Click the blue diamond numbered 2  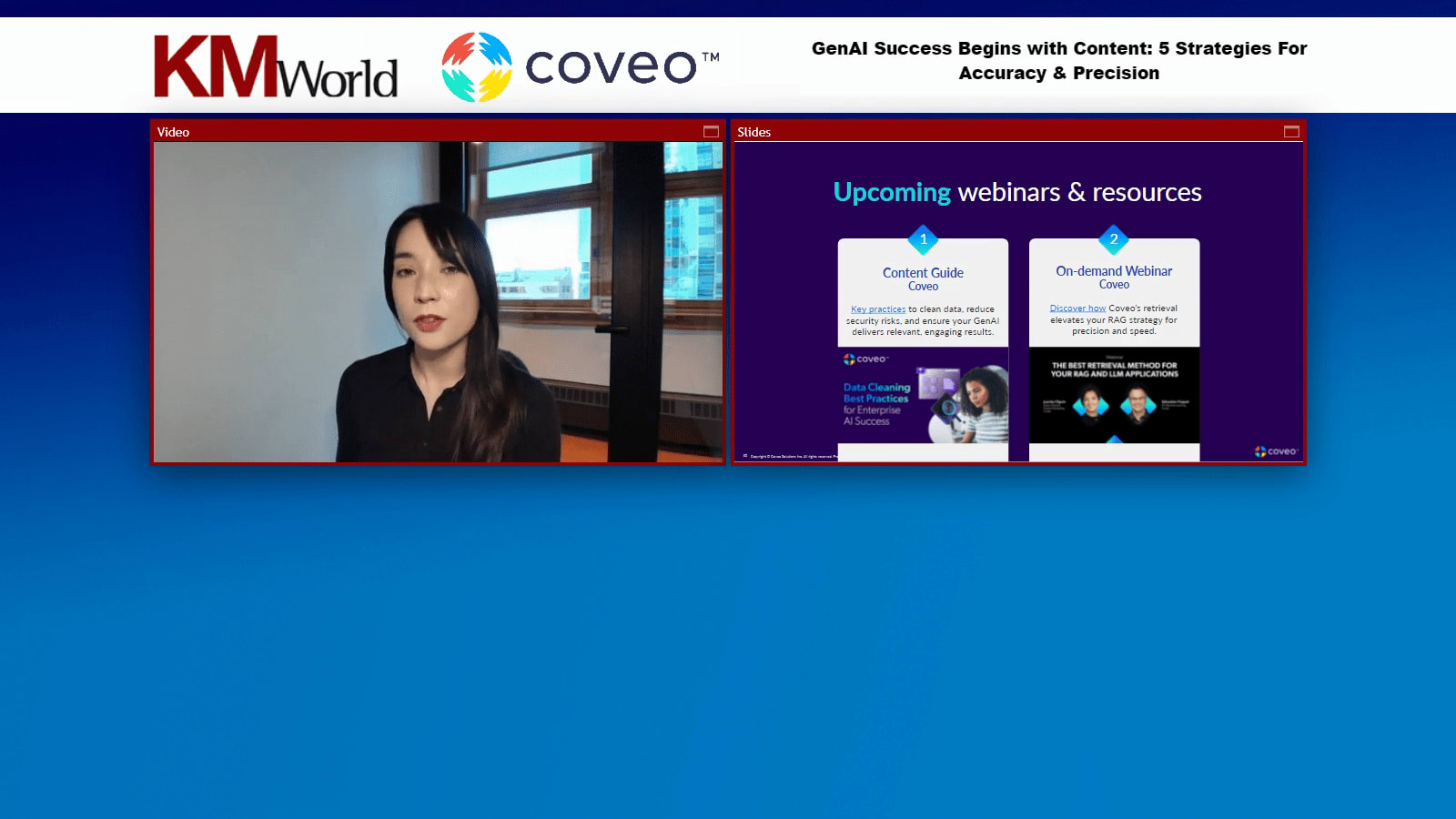1113,239
